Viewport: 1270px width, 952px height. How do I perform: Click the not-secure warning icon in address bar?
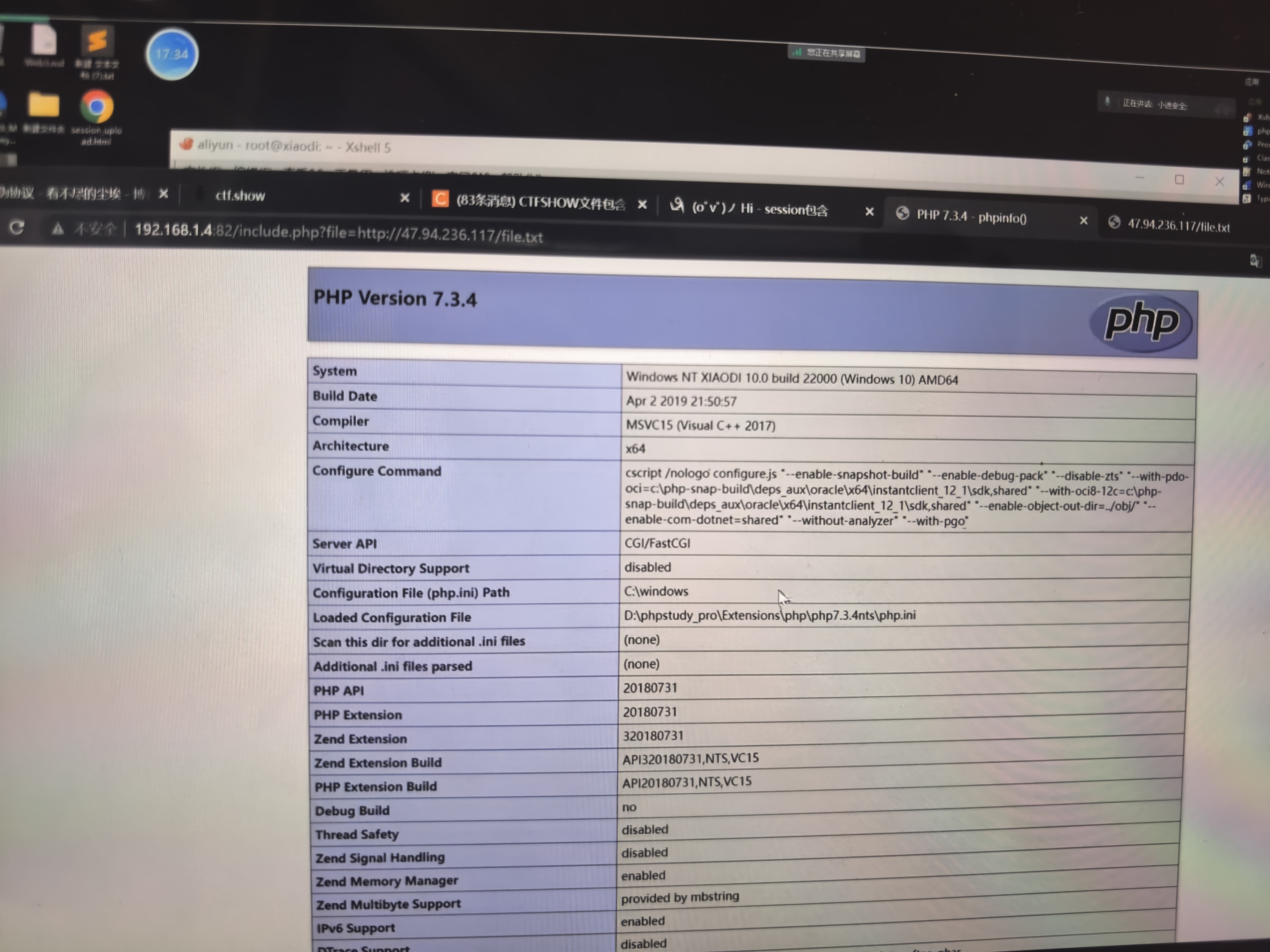pyautogui.click(x=57, y=229)
